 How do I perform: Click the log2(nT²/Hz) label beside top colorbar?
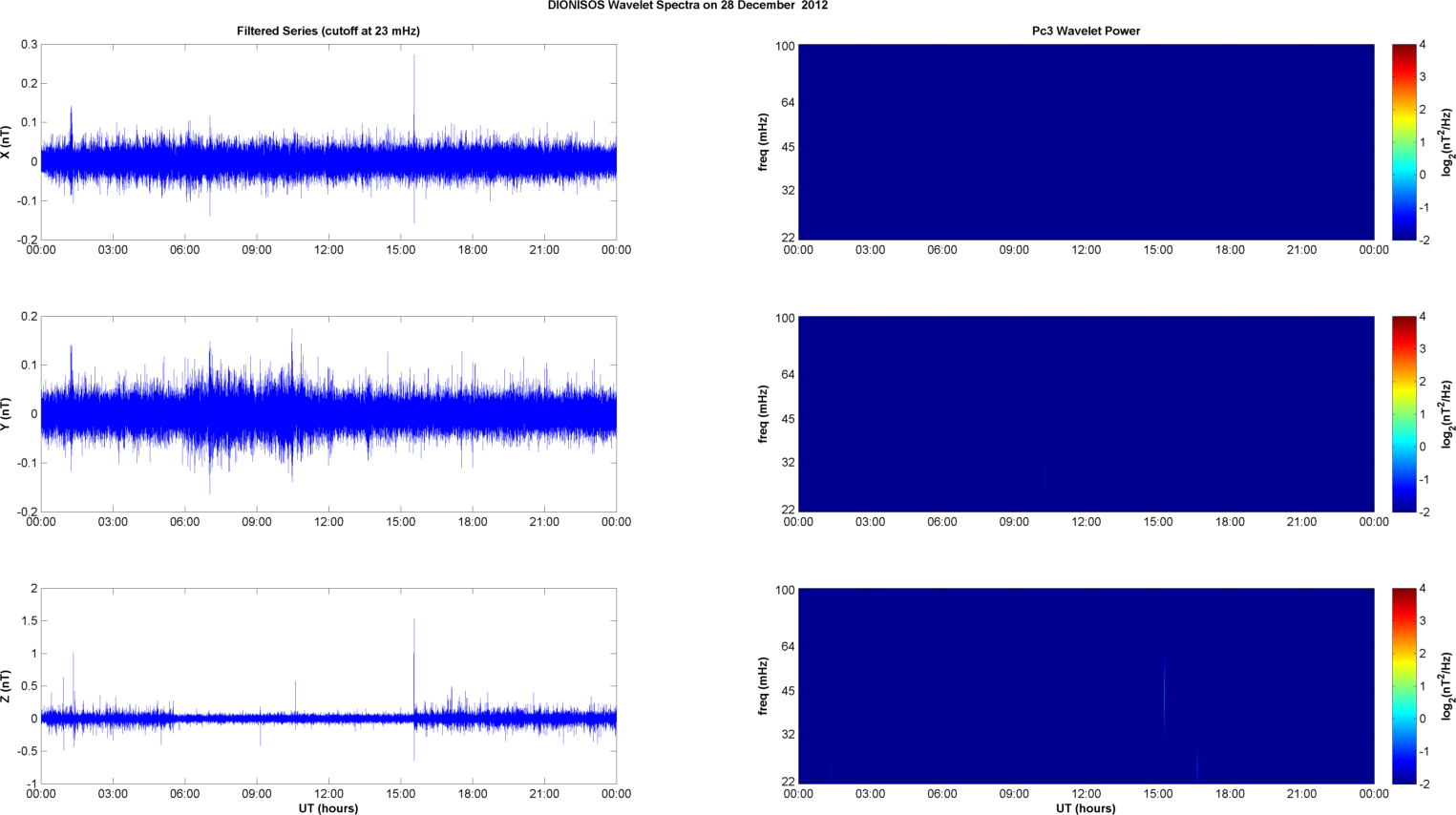click(1446, 142)
